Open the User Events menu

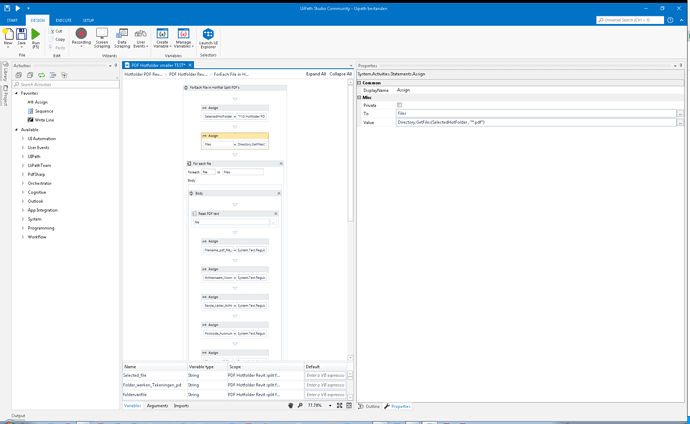coord(140,38)
